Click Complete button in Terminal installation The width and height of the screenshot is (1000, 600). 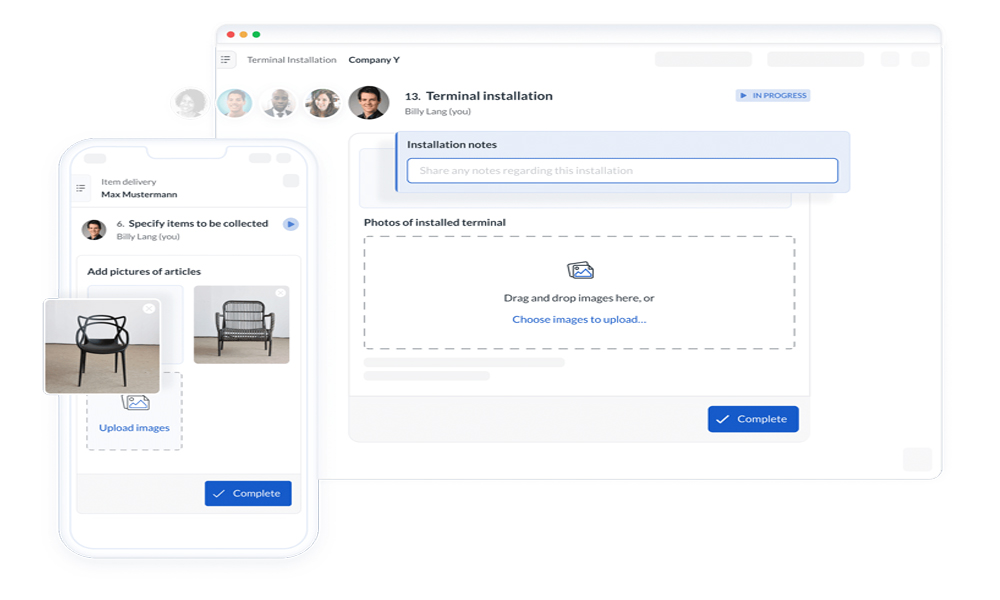pyautogui.click(x=753, y=419)
